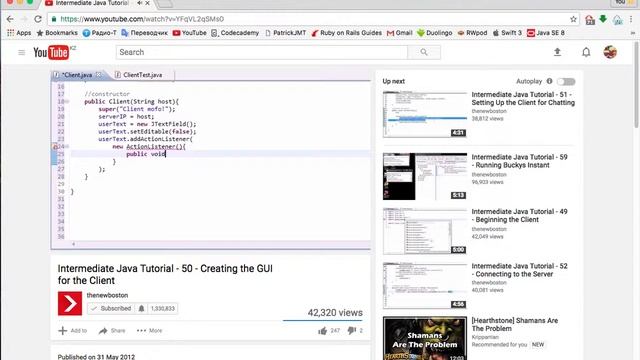Click into the YouTube Search field
This screenshot has width=640, height=360.
tap(262, 52)
